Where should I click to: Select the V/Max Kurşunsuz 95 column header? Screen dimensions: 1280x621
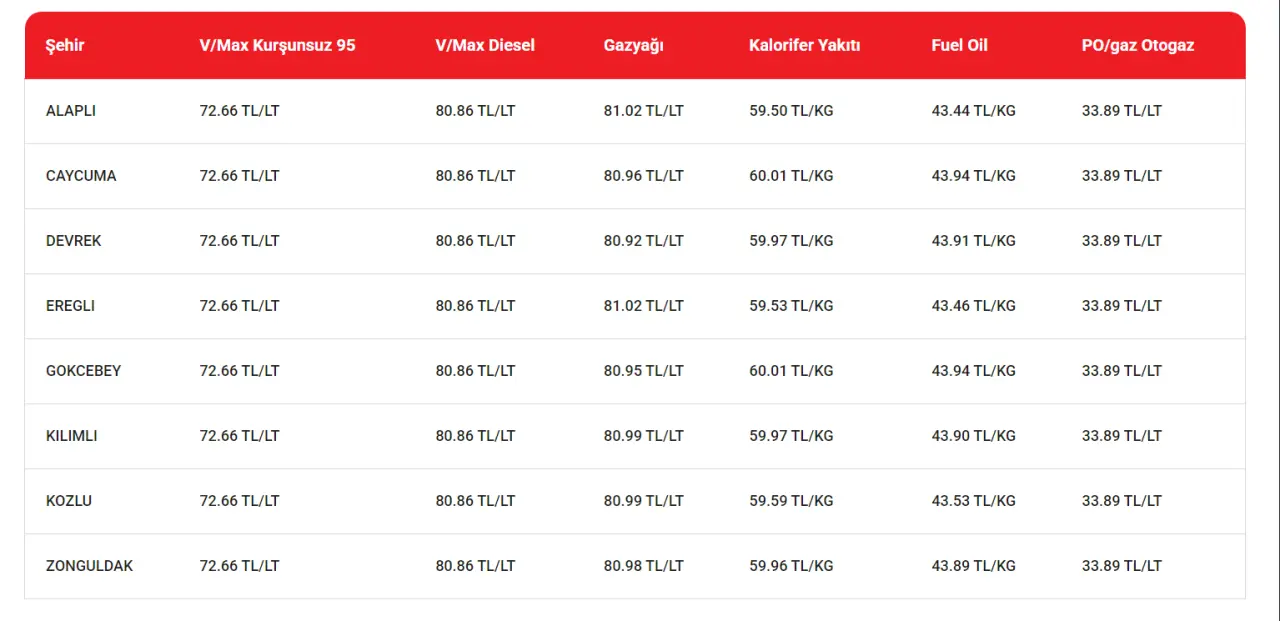(x=277, y=46)
